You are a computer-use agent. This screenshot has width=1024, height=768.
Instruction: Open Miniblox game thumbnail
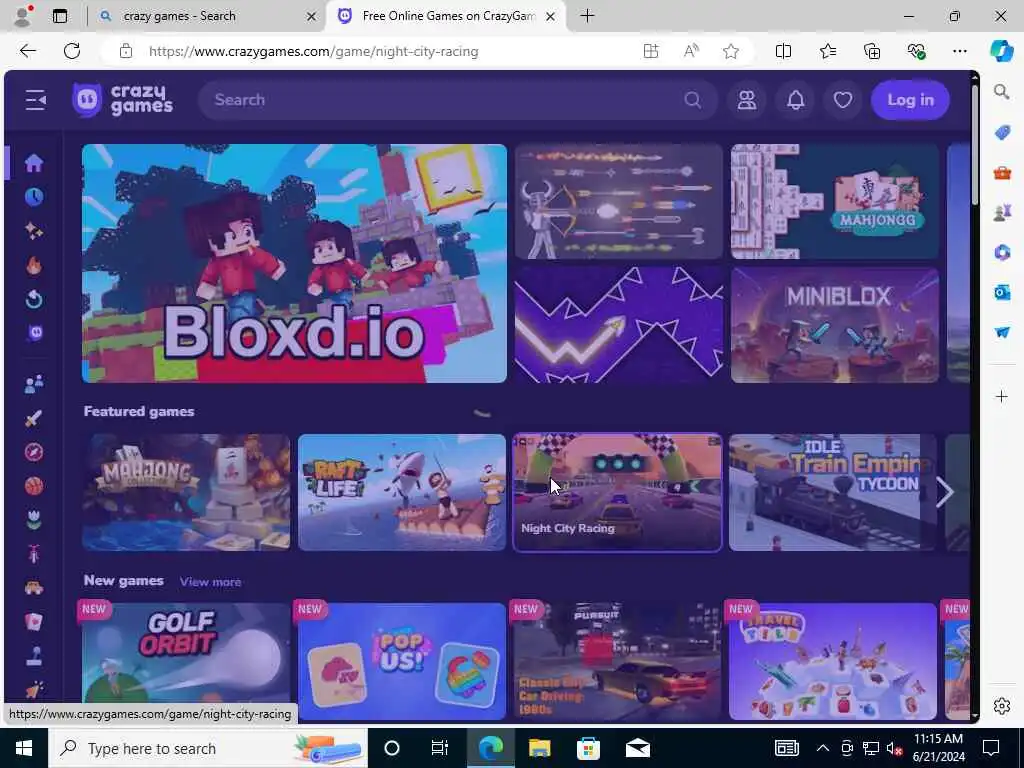point(835,325)
